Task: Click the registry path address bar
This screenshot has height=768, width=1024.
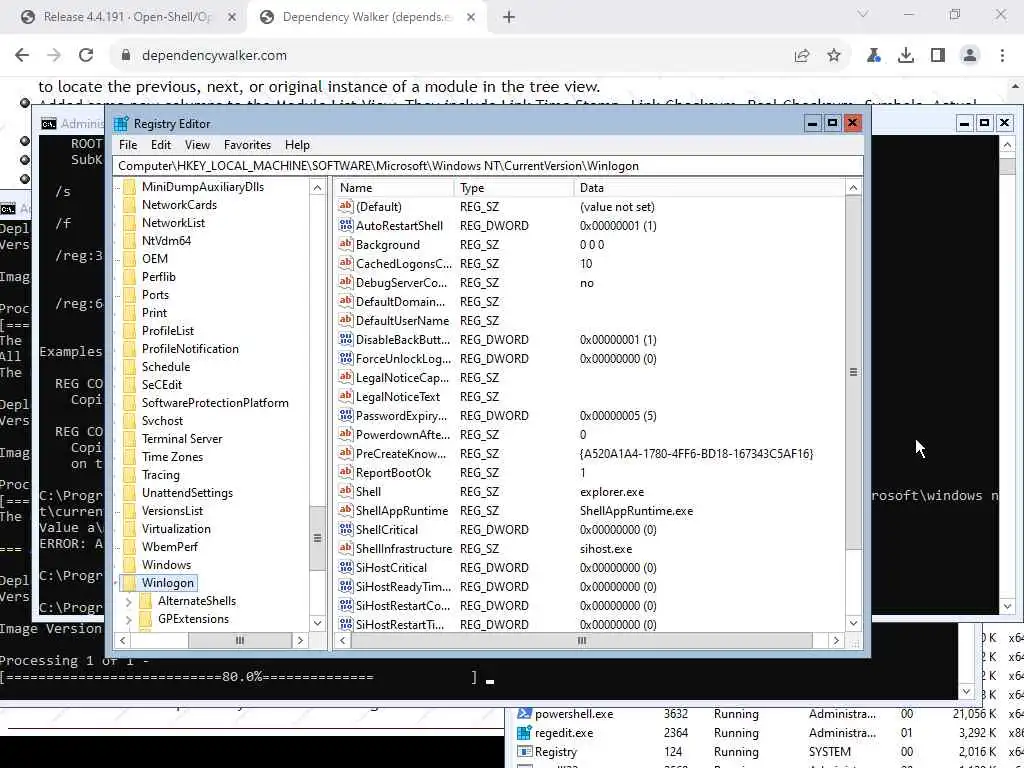Action: click(487, 166)
